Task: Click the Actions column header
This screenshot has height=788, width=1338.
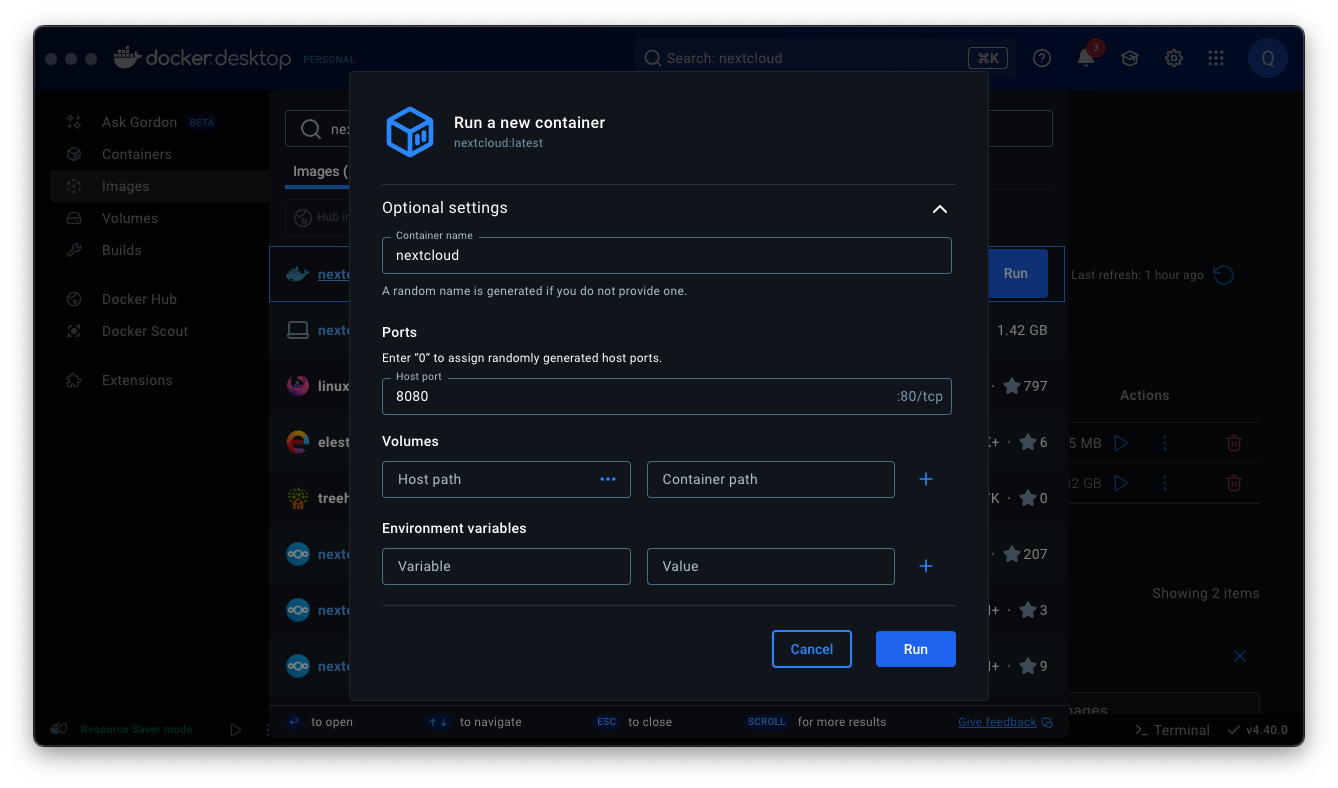Action: (x=1144, y=395)
